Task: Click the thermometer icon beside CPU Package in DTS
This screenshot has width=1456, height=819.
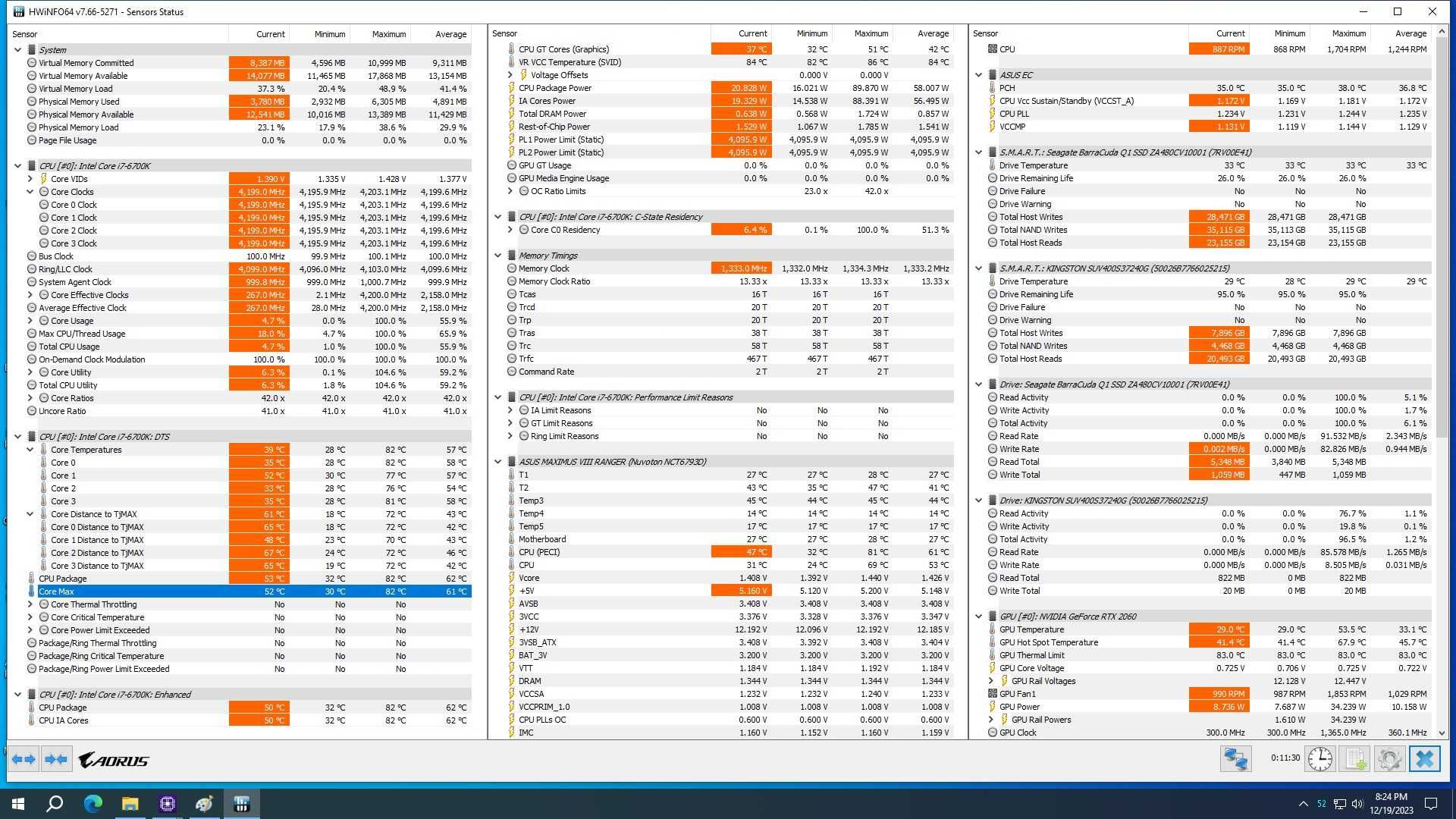Action: point(32,579)
